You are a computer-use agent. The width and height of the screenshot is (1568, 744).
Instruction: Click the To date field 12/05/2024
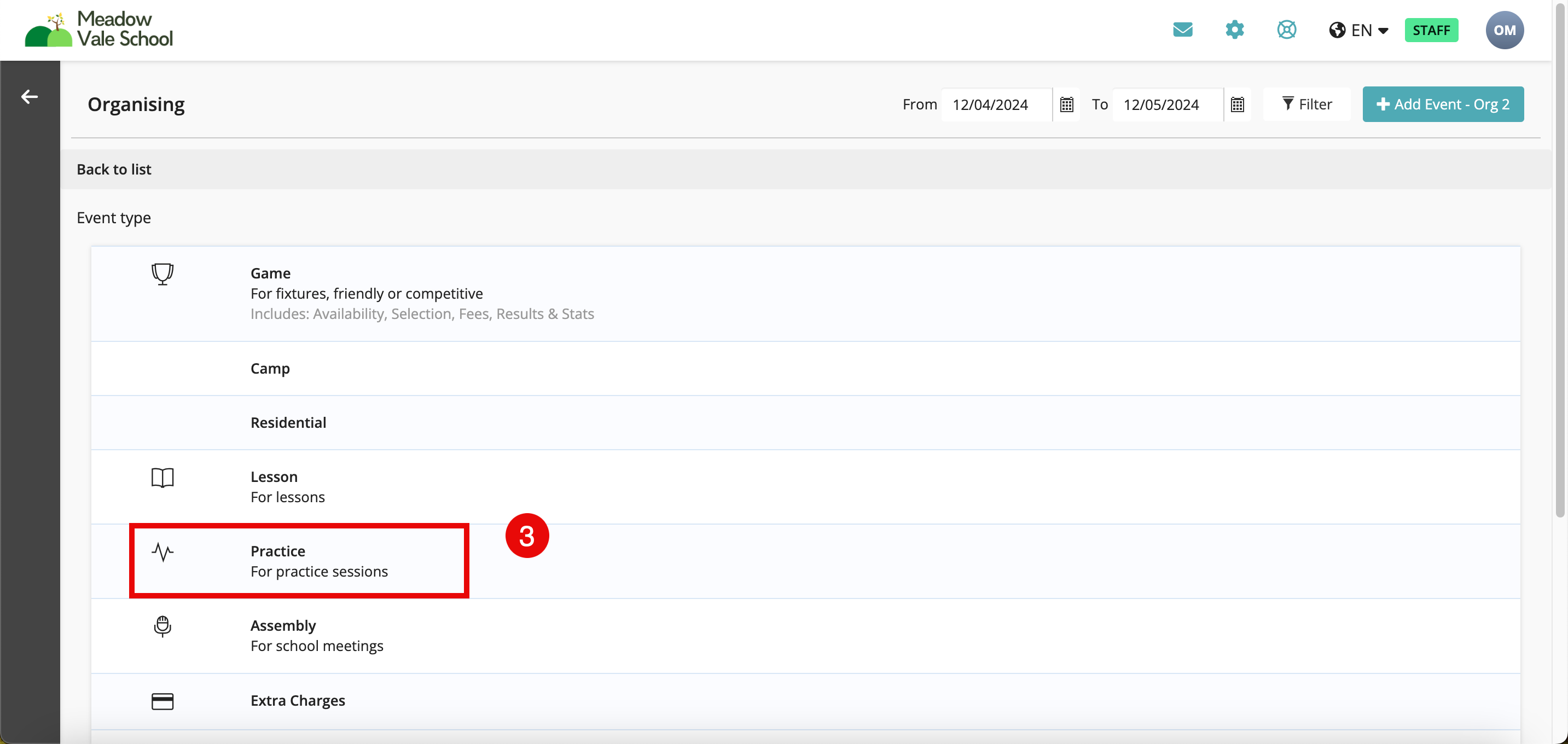1168,104
